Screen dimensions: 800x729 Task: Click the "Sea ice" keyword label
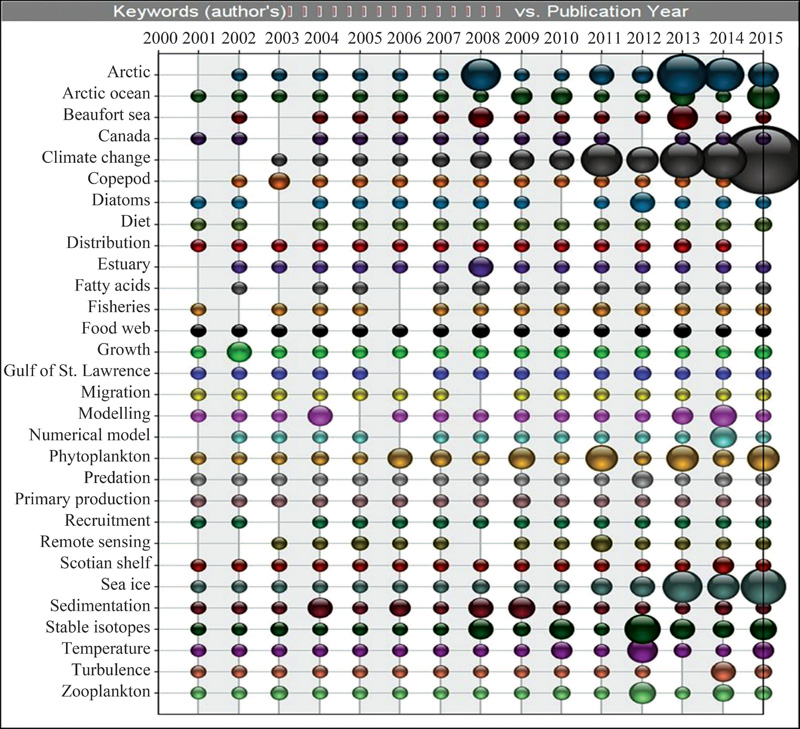click(126, 584)
